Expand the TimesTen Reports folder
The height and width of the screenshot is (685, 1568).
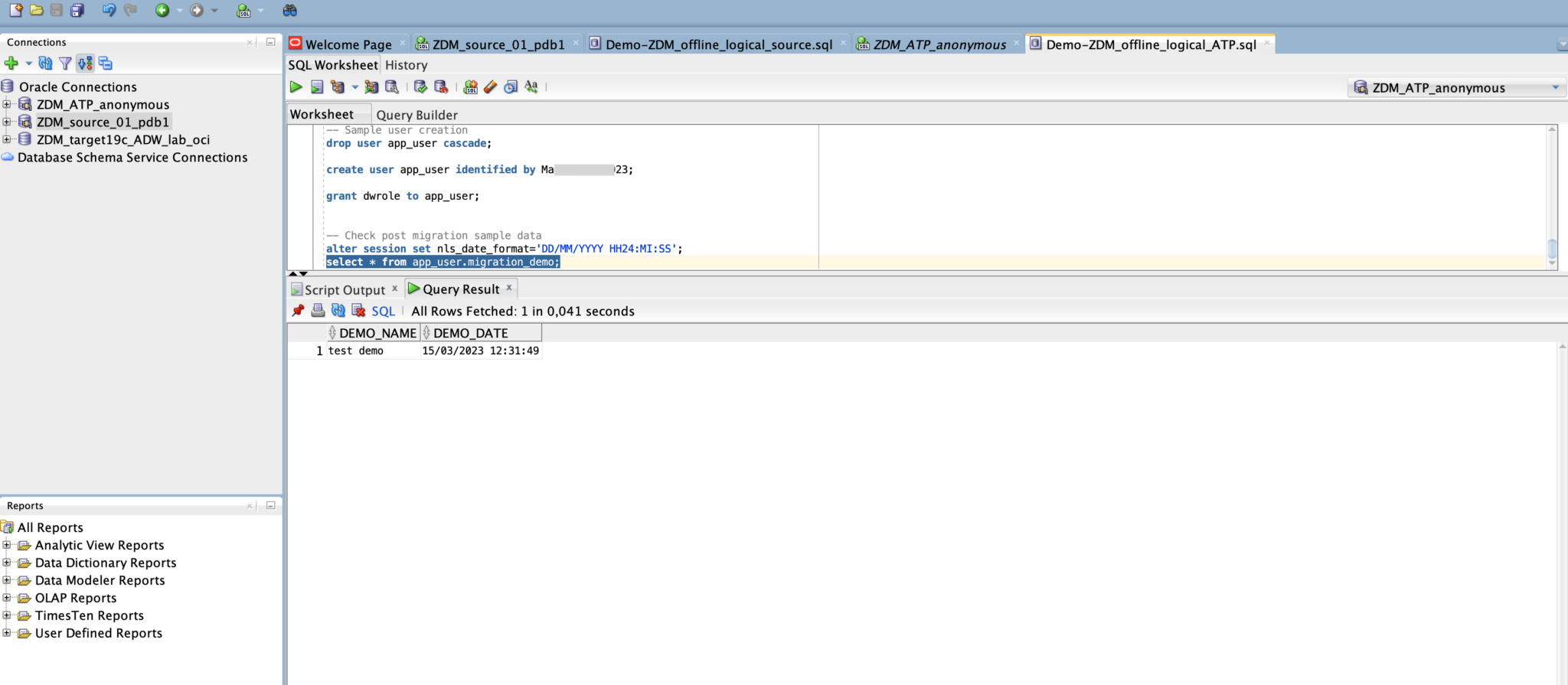coord(7,615)
